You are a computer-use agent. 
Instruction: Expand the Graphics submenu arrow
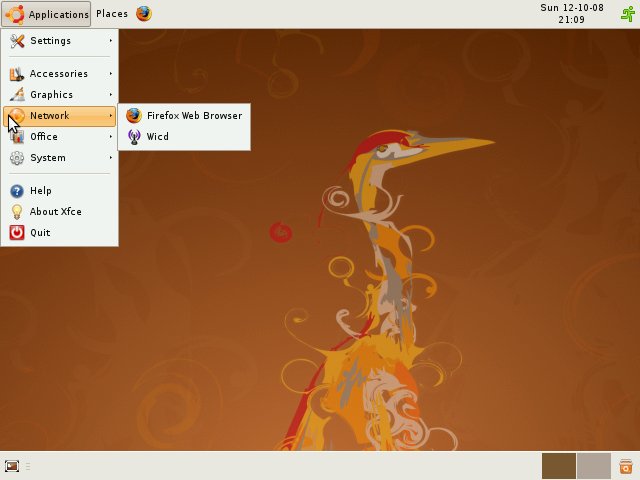111,95
